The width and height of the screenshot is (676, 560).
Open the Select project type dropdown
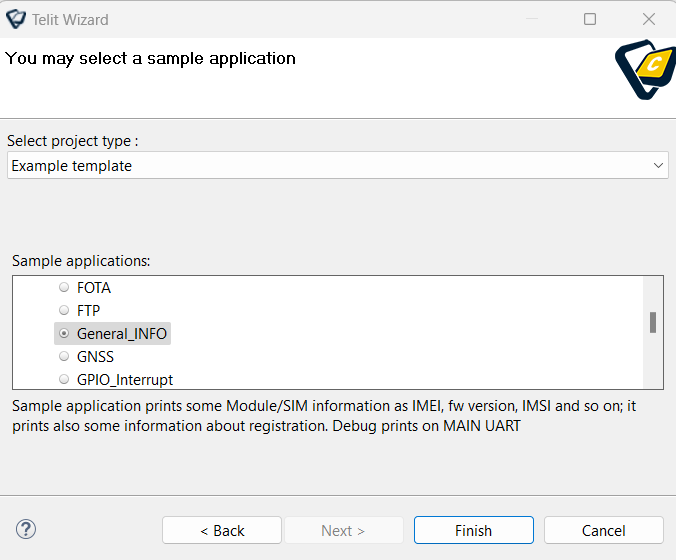(x=338, y=166)
